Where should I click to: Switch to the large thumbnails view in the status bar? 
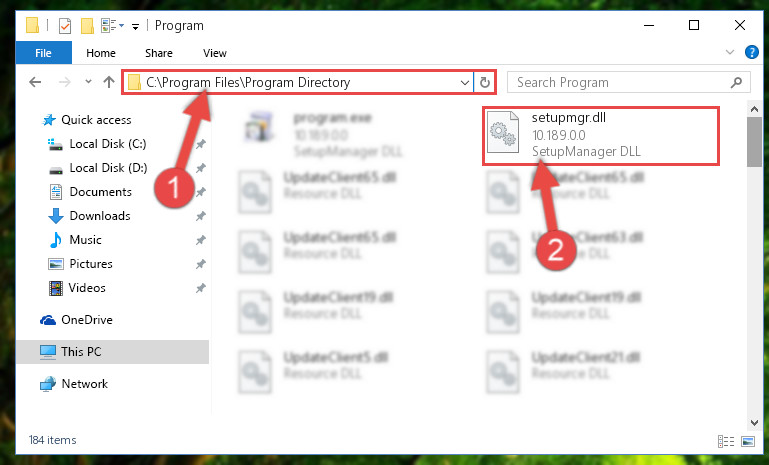pos(748,441)
